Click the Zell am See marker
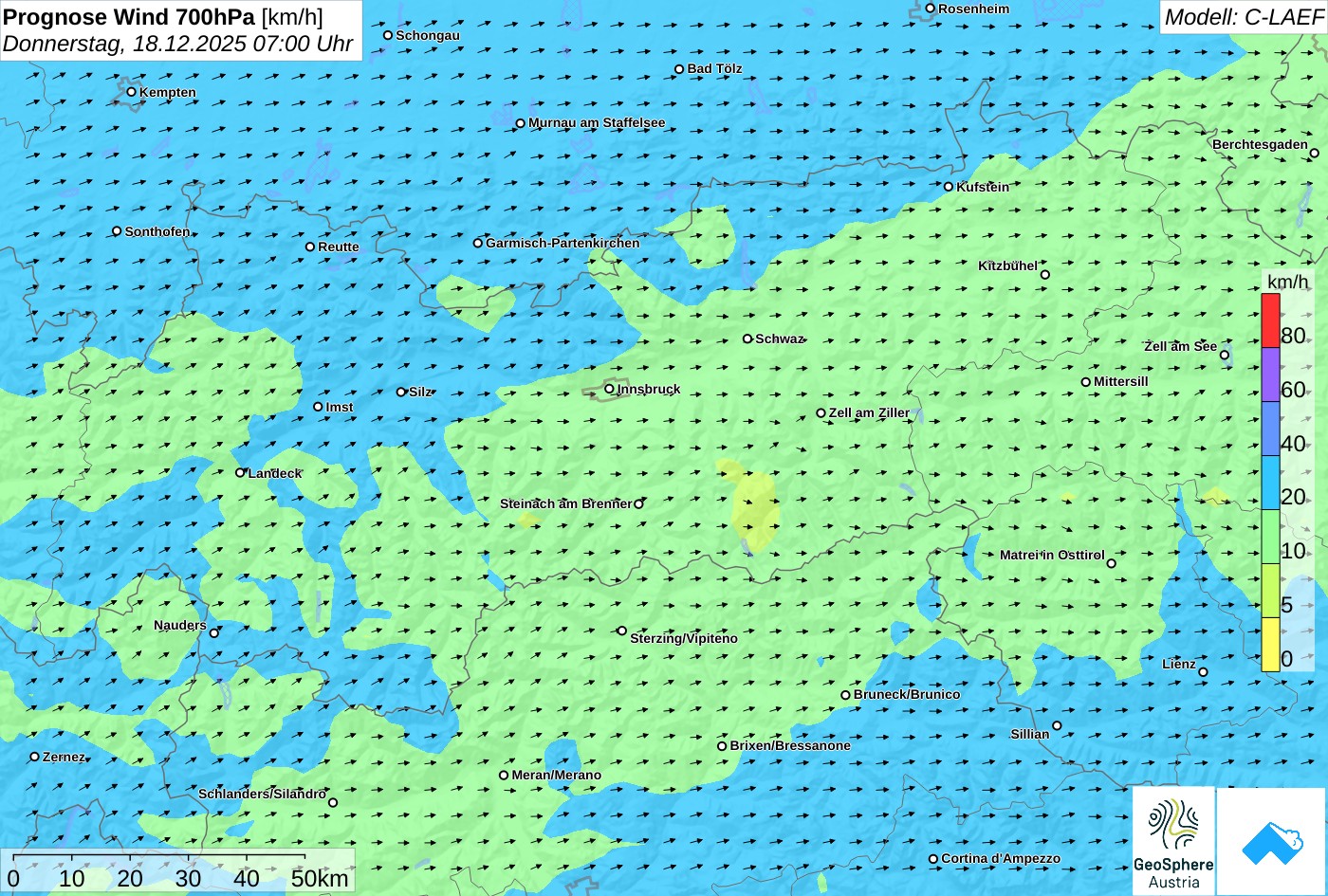 (1225, 356)
